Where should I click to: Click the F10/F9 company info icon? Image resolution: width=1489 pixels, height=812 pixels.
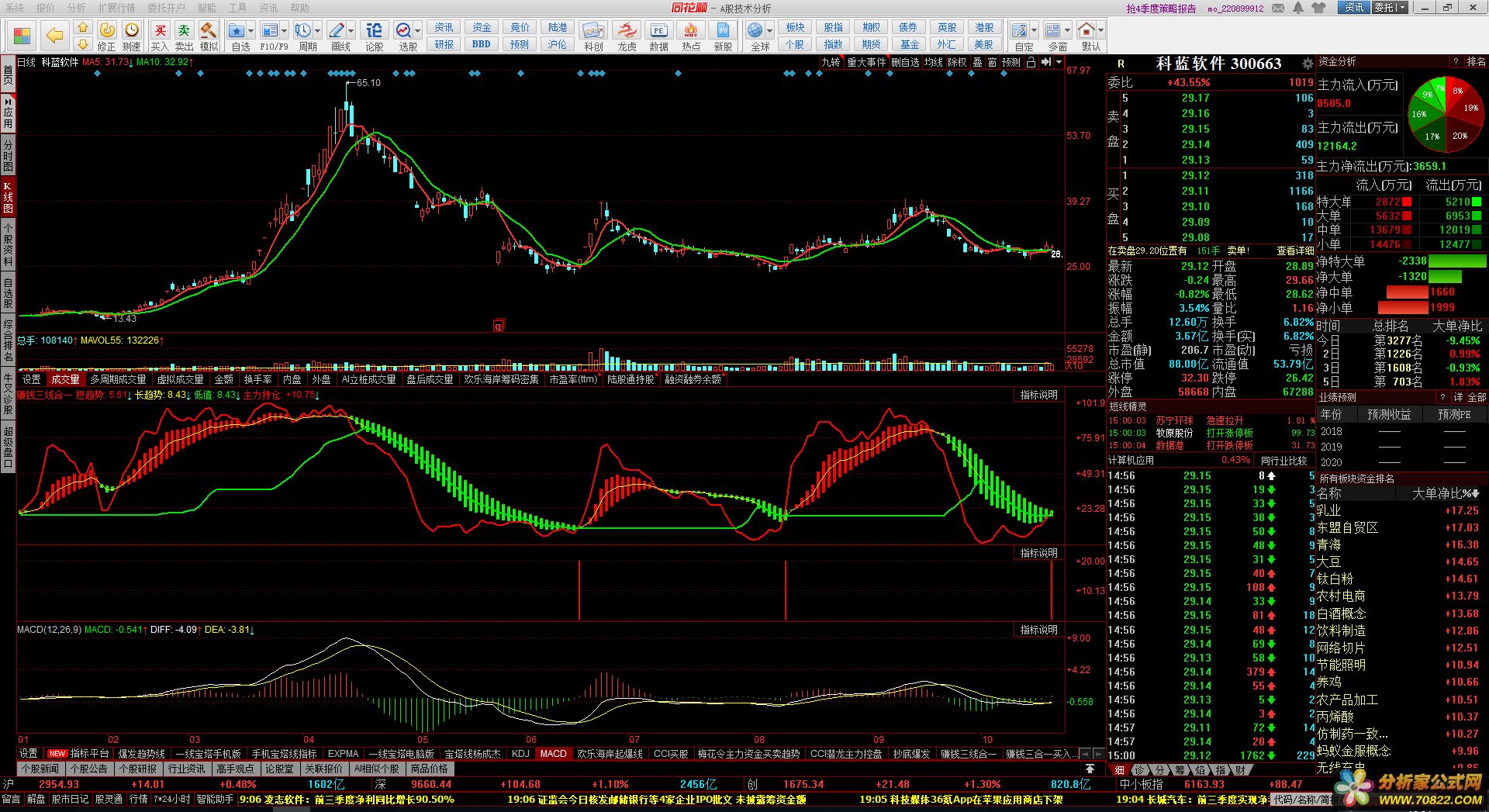tap(270, 30)
